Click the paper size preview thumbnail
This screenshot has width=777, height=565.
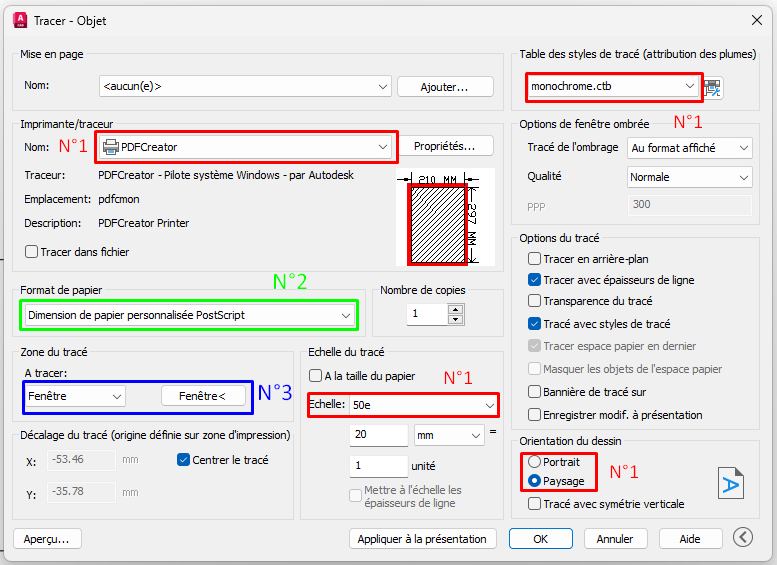(x=444, y=217)
